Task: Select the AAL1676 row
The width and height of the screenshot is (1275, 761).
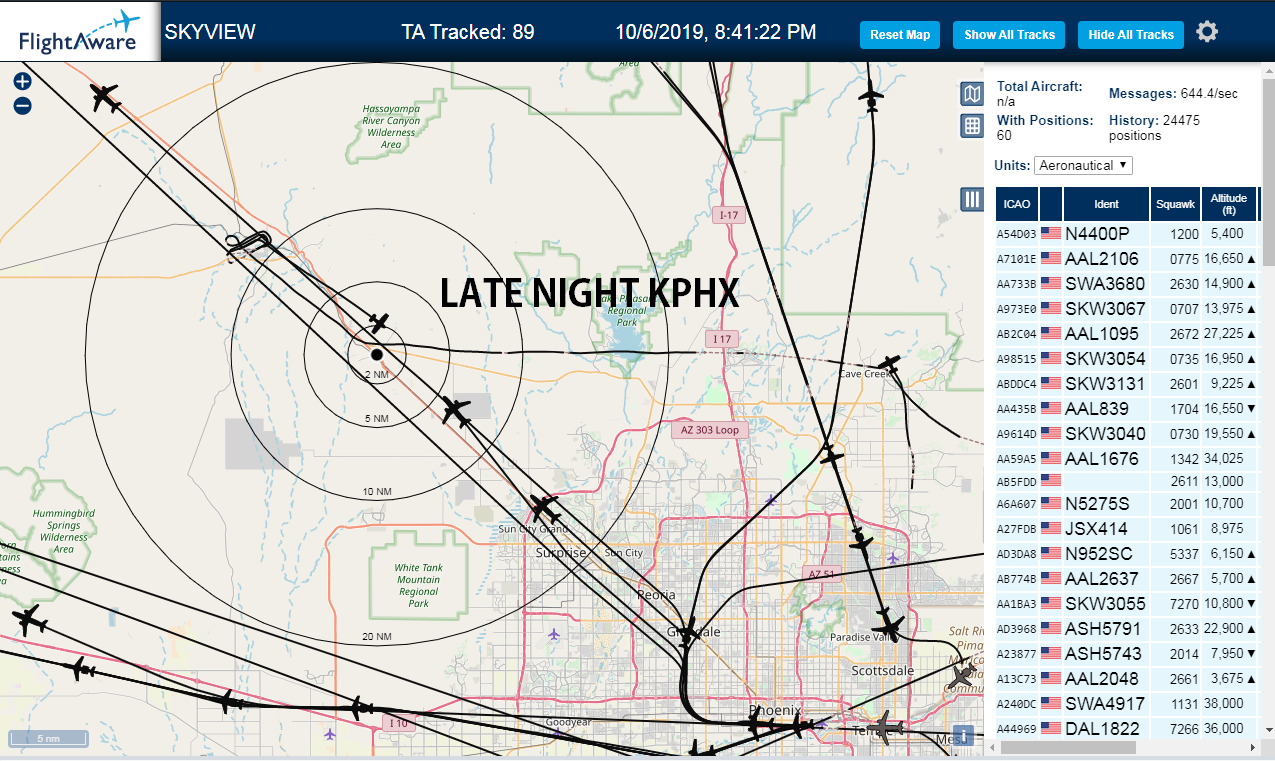Action: pyautogui.click(x=1127, y=459)
